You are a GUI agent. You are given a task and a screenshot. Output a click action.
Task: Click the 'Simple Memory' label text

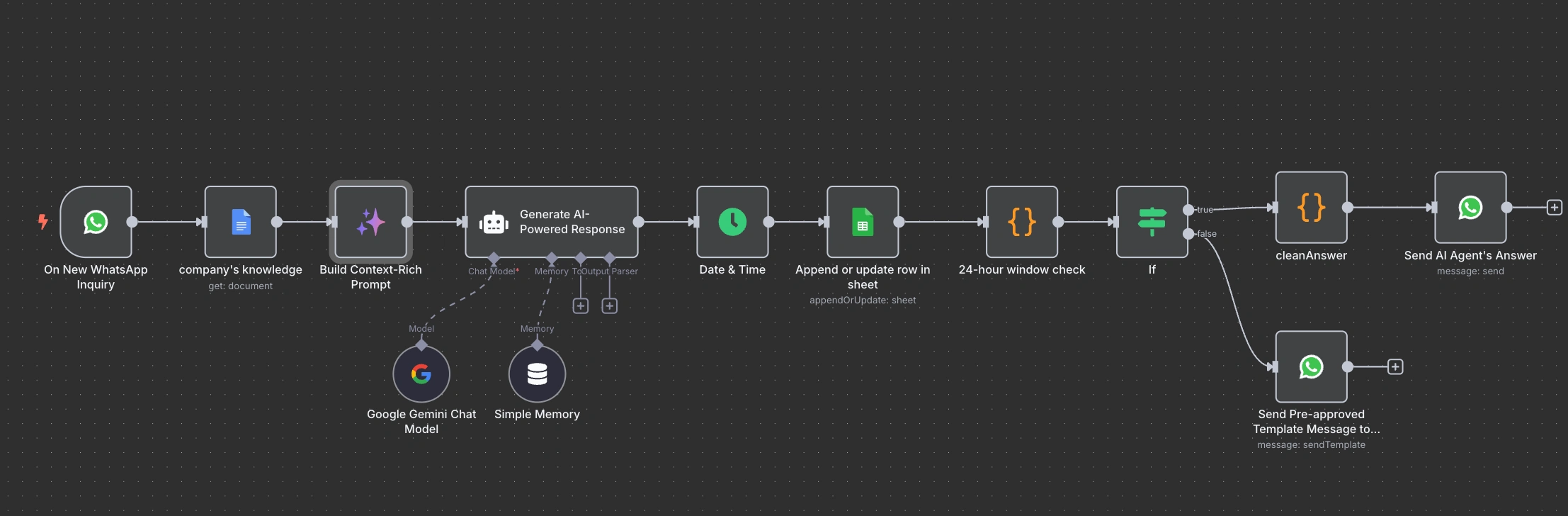pos(537,415)
